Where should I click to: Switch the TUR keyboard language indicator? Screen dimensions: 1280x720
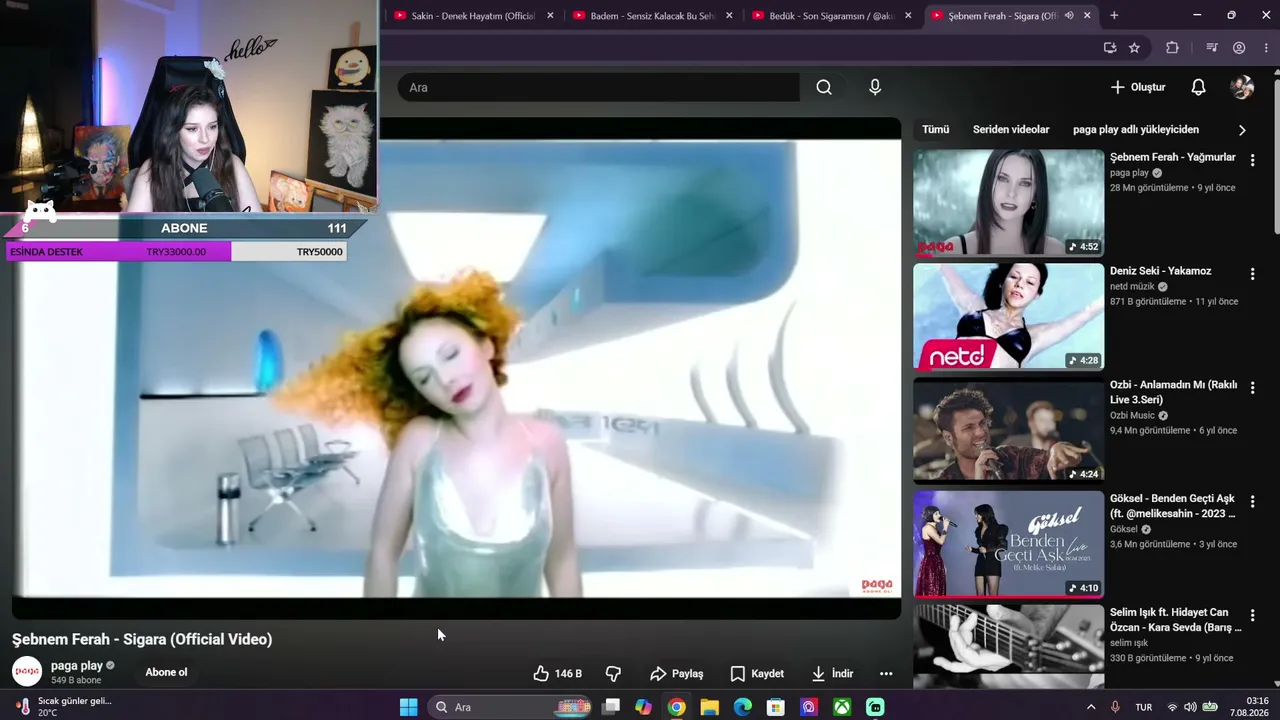1143,707
